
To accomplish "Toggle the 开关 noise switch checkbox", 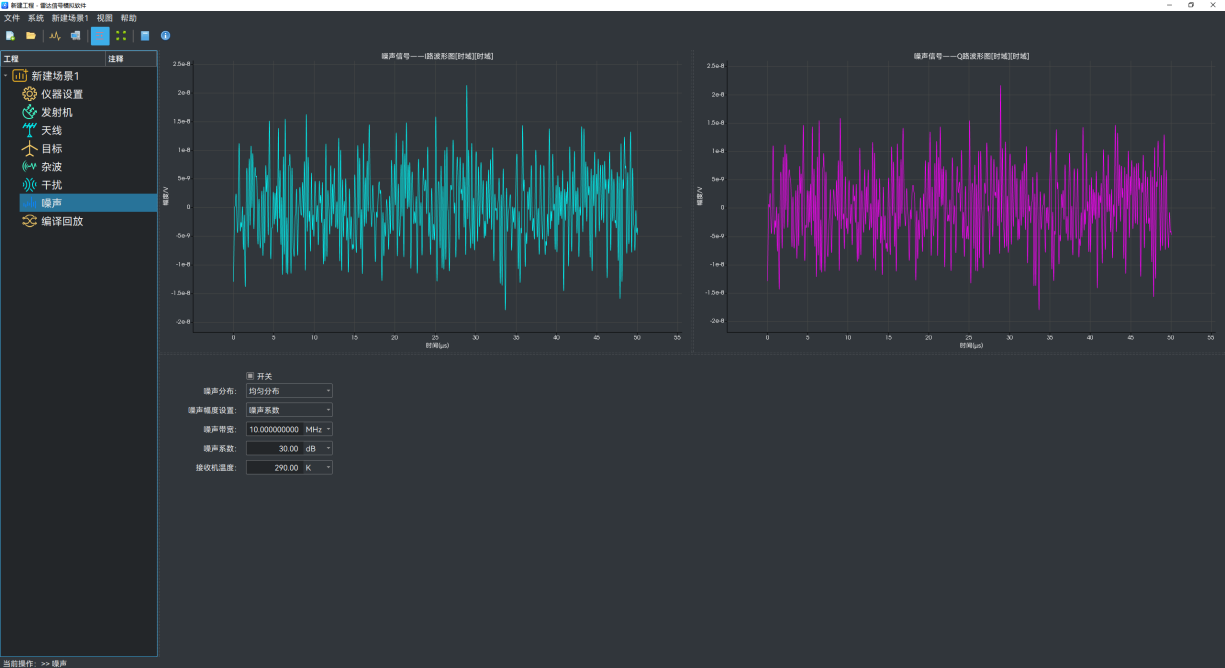I will click(x=250, y=376).
